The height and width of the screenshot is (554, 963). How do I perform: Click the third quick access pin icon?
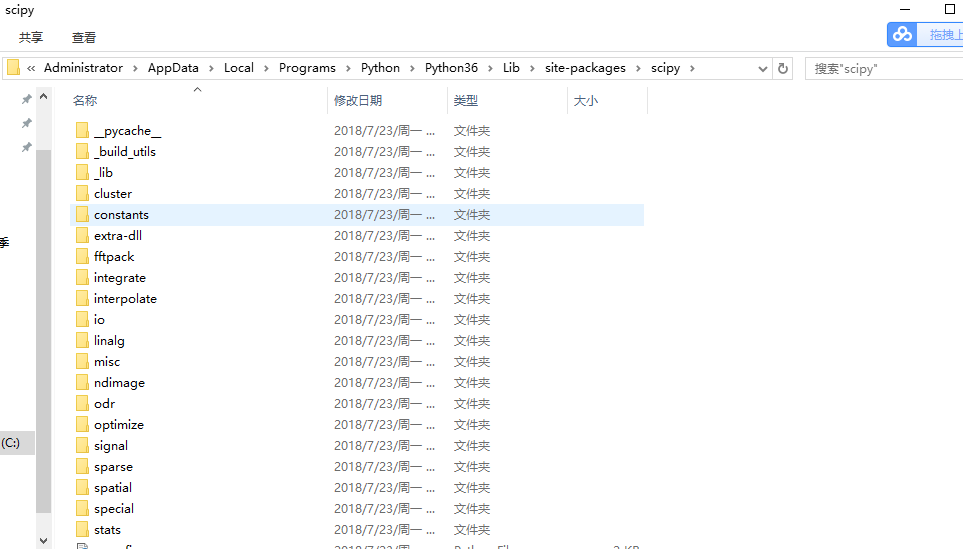click(x=26, y=147)
